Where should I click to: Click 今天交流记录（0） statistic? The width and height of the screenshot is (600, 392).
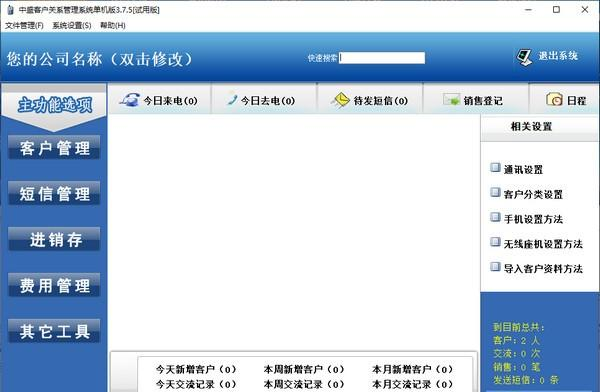196,384
